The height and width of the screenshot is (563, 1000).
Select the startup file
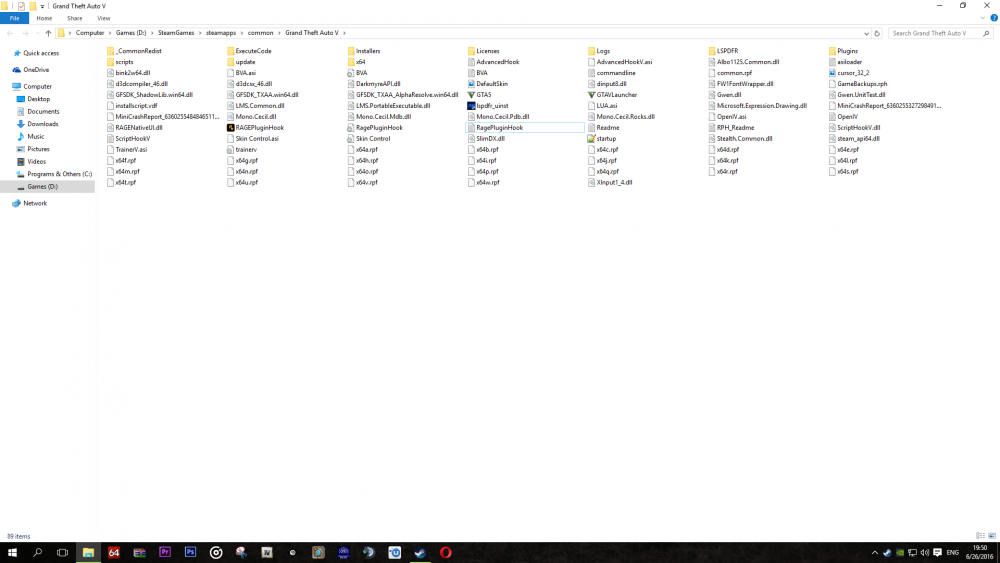click(x=602, y=138)
